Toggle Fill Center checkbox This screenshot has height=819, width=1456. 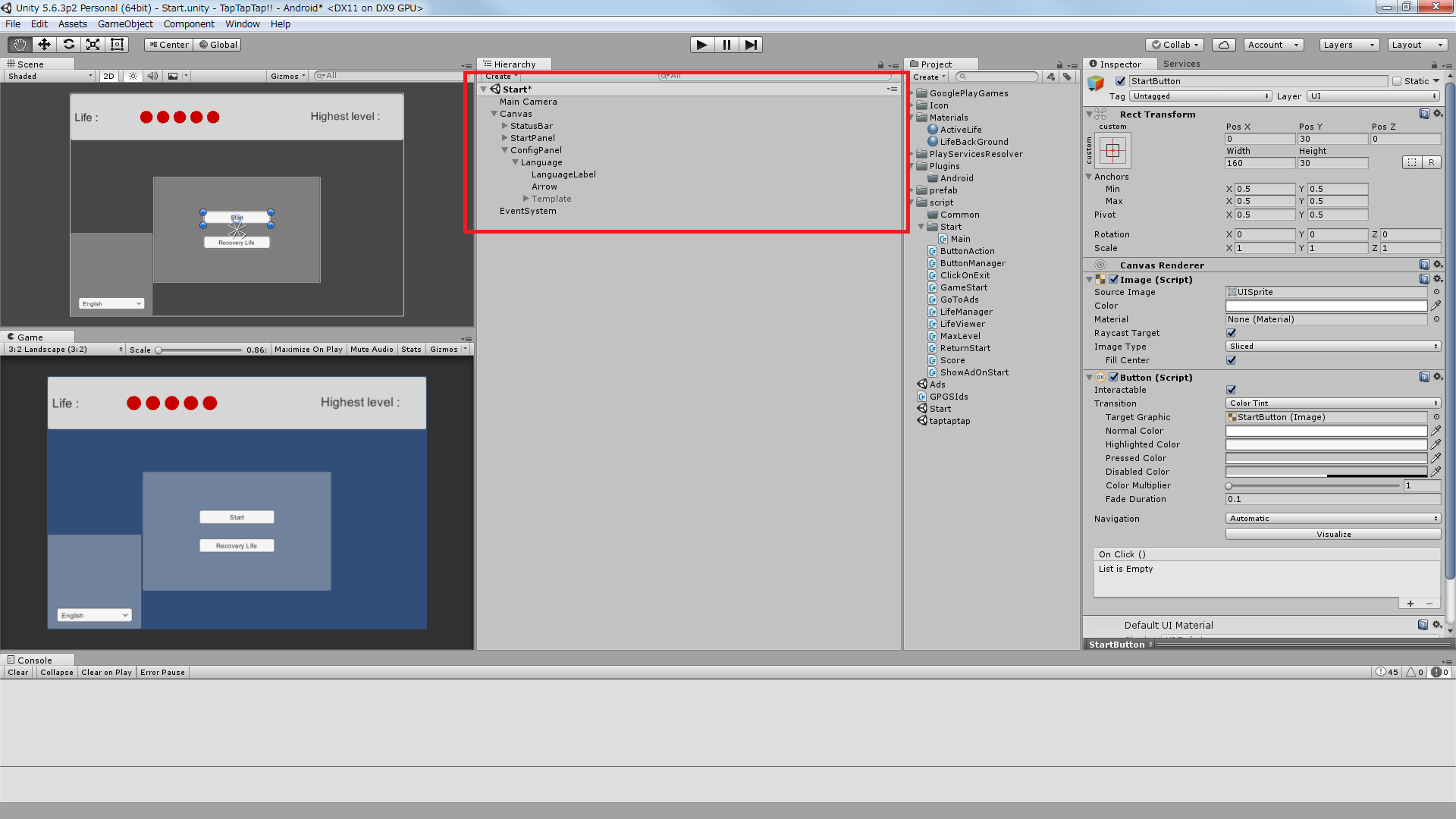(x=1232, y=360)
